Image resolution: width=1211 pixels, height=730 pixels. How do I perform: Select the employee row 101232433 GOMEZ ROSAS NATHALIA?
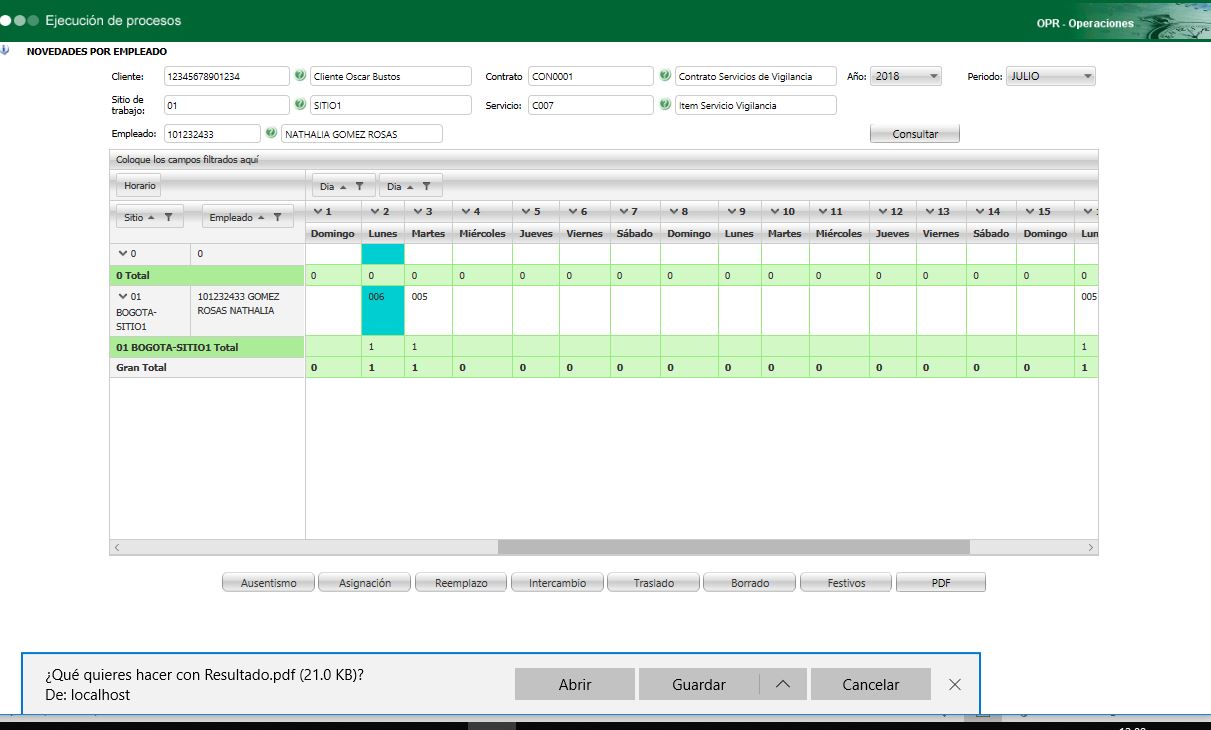247,311
